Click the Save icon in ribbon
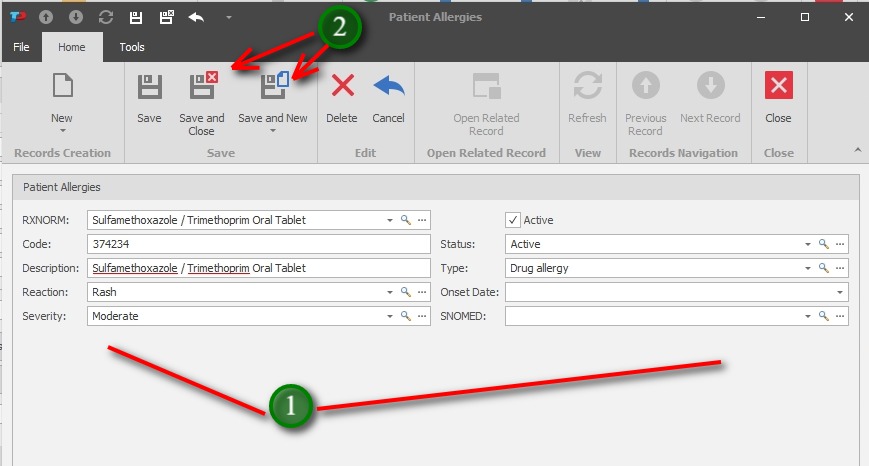The image size is (869, 466). 149,88
